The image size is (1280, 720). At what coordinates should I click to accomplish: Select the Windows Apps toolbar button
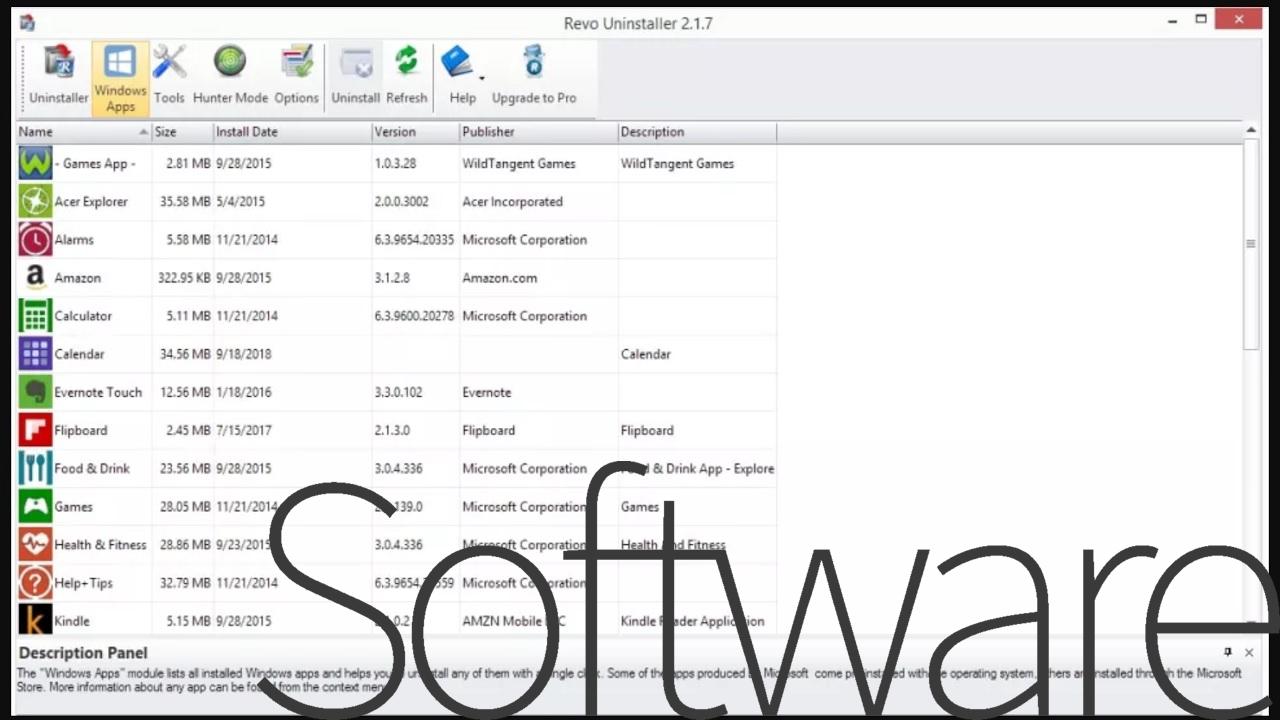point(120,78)
